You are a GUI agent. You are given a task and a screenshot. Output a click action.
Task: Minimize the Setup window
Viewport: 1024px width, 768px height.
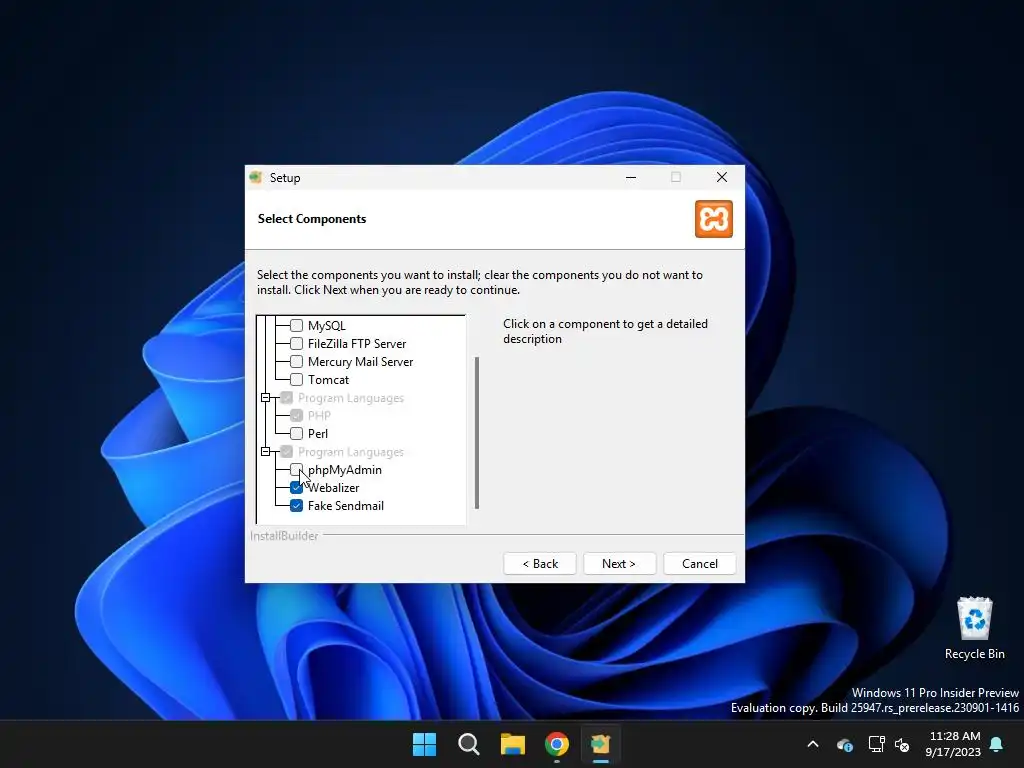click(631, 178)
